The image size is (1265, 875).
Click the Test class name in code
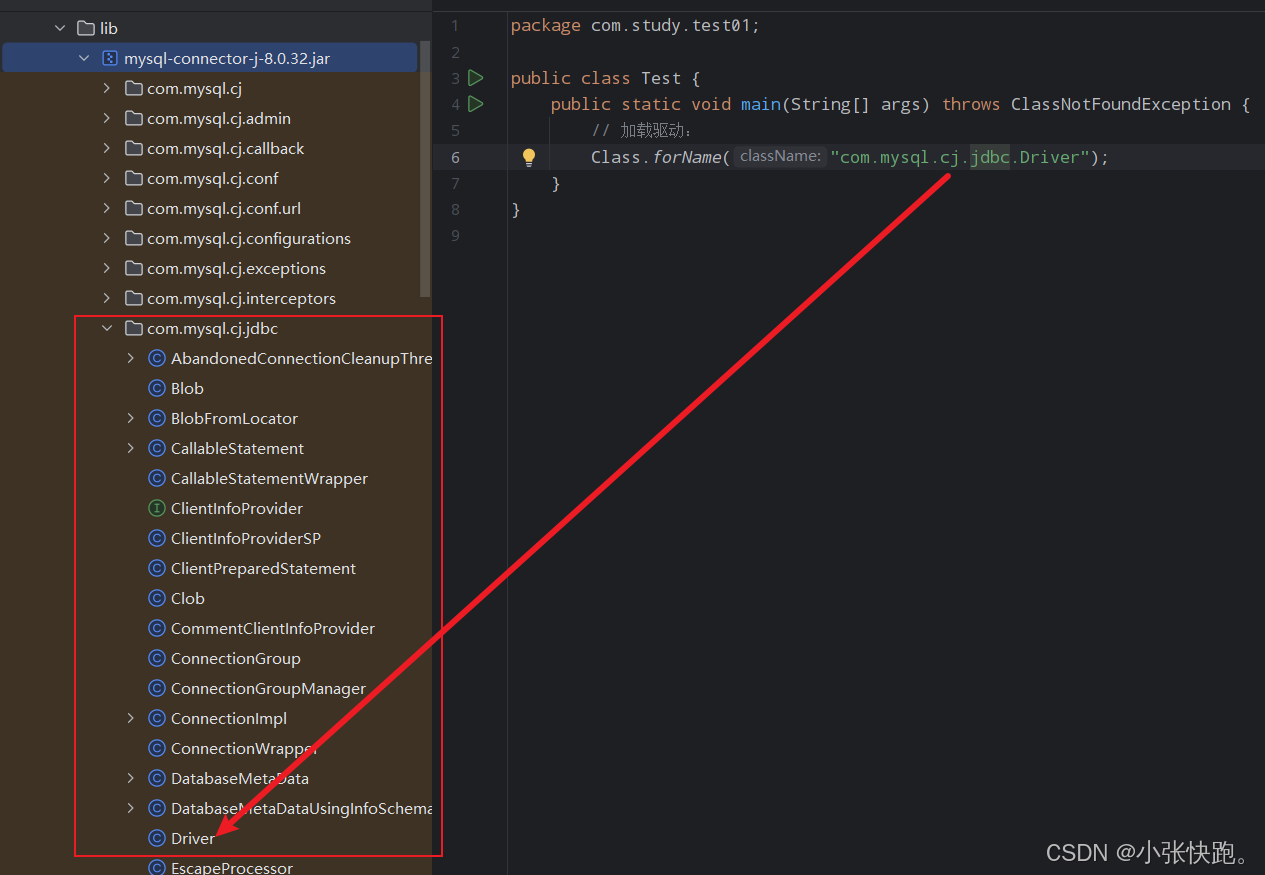661,78
